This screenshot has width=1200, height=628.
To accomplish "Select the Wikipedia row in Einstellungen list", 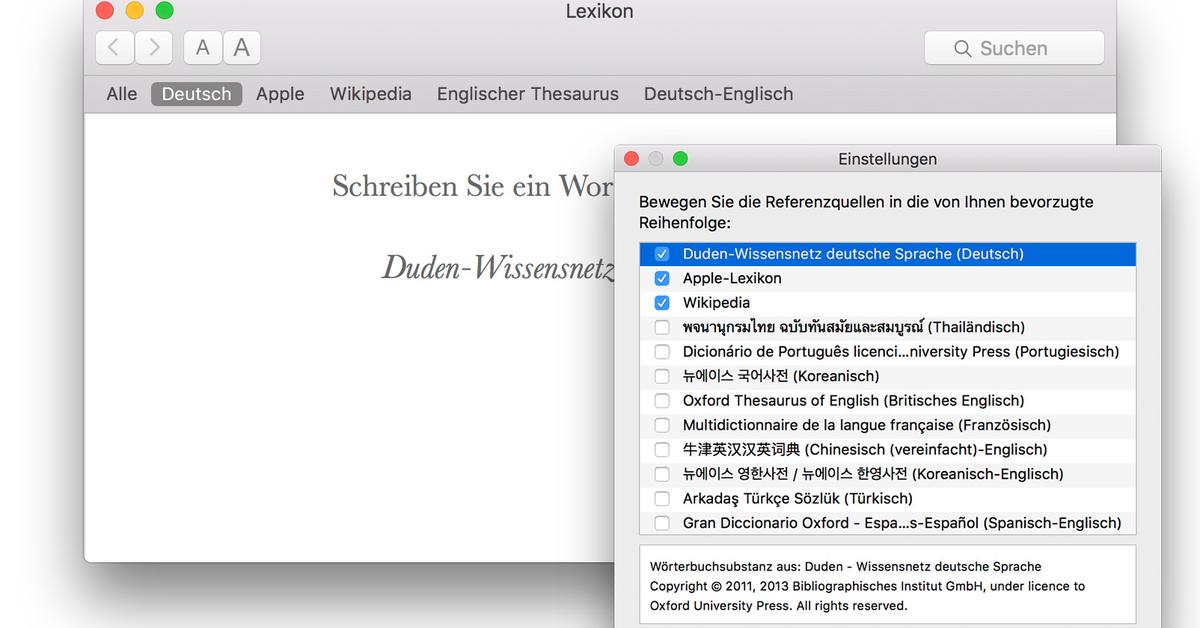I will [888, 303].
